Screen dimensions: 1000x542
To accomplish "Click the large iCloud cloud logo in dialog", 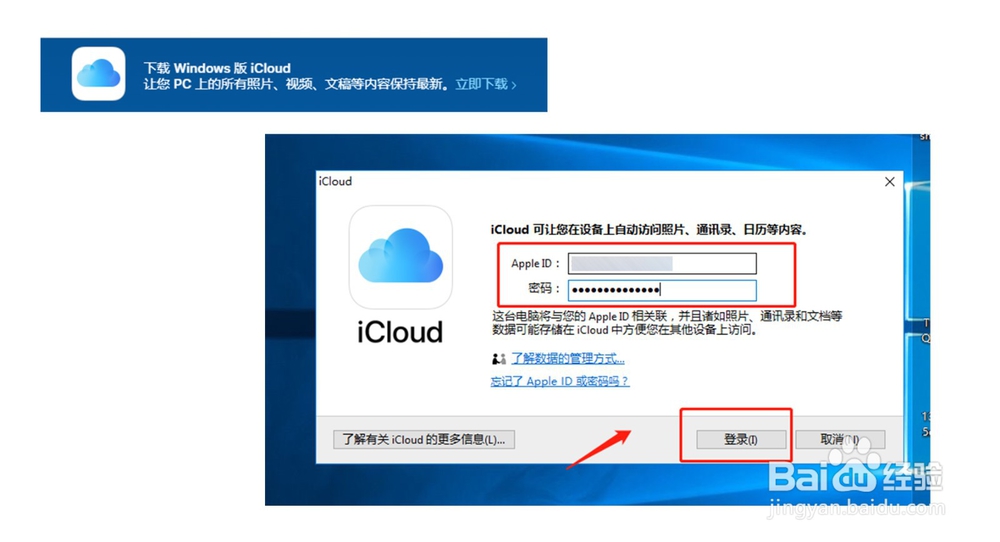I will (401, 257).
